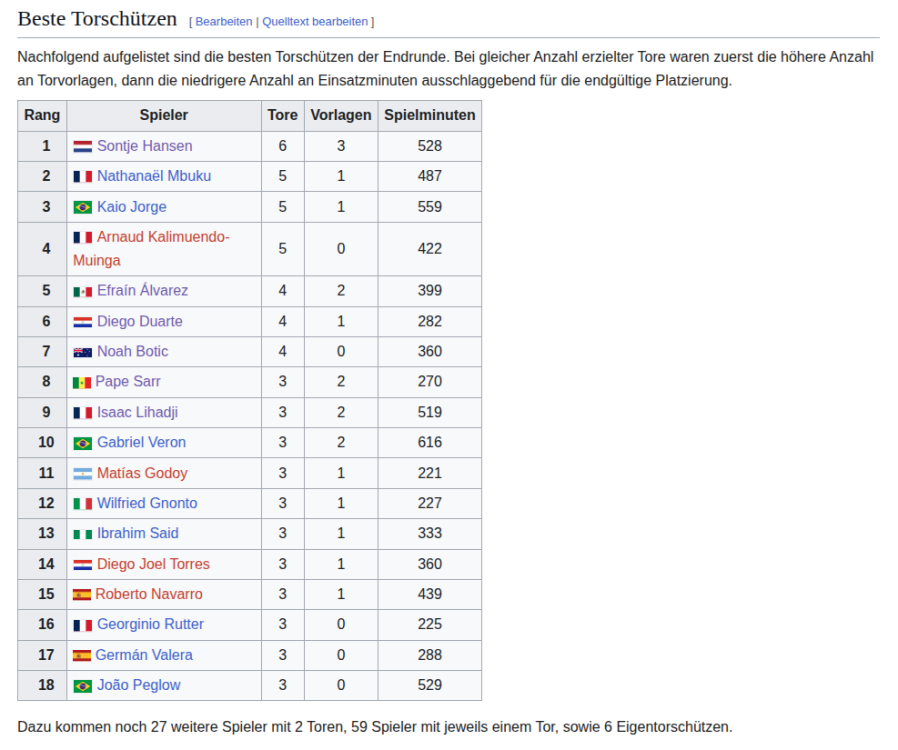The width and height of the screenshot is (898, 750).
Task: Click the Spanish flag next to Germán Valera
Action: coord(81,655)
